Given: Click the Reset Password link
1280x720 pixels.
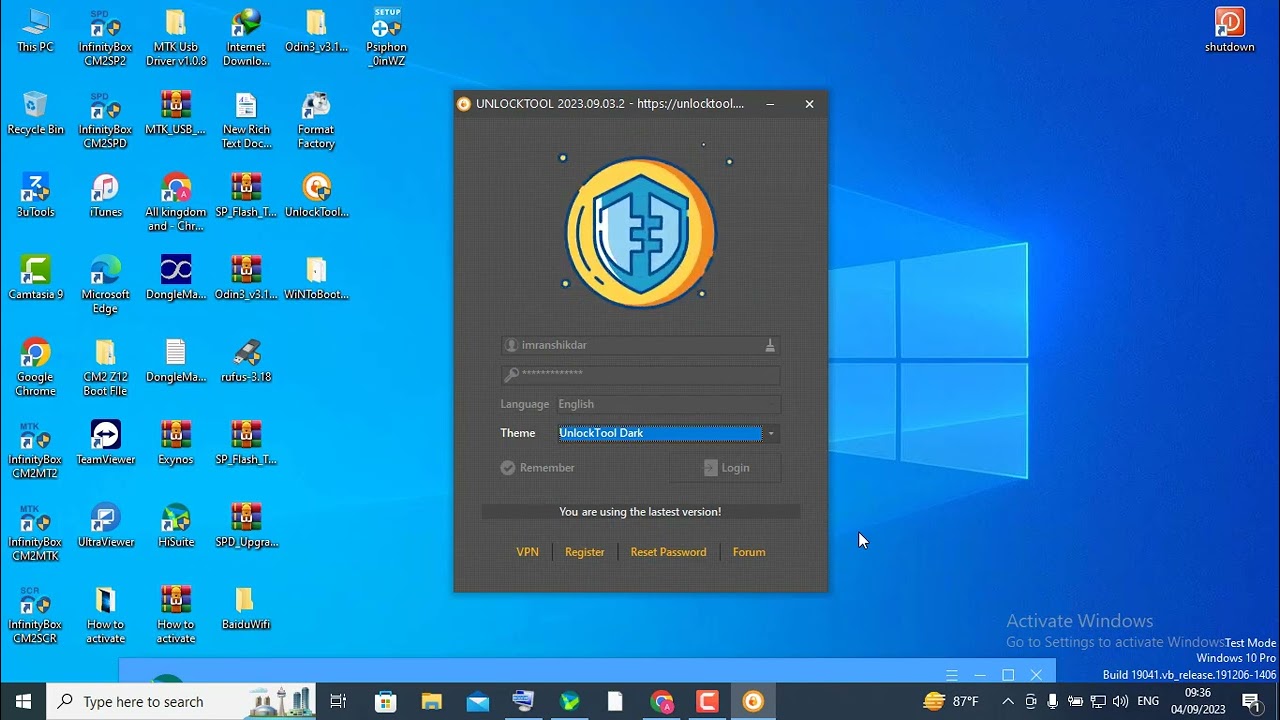Looking at the screenshot, I should (x=668, y=552).
